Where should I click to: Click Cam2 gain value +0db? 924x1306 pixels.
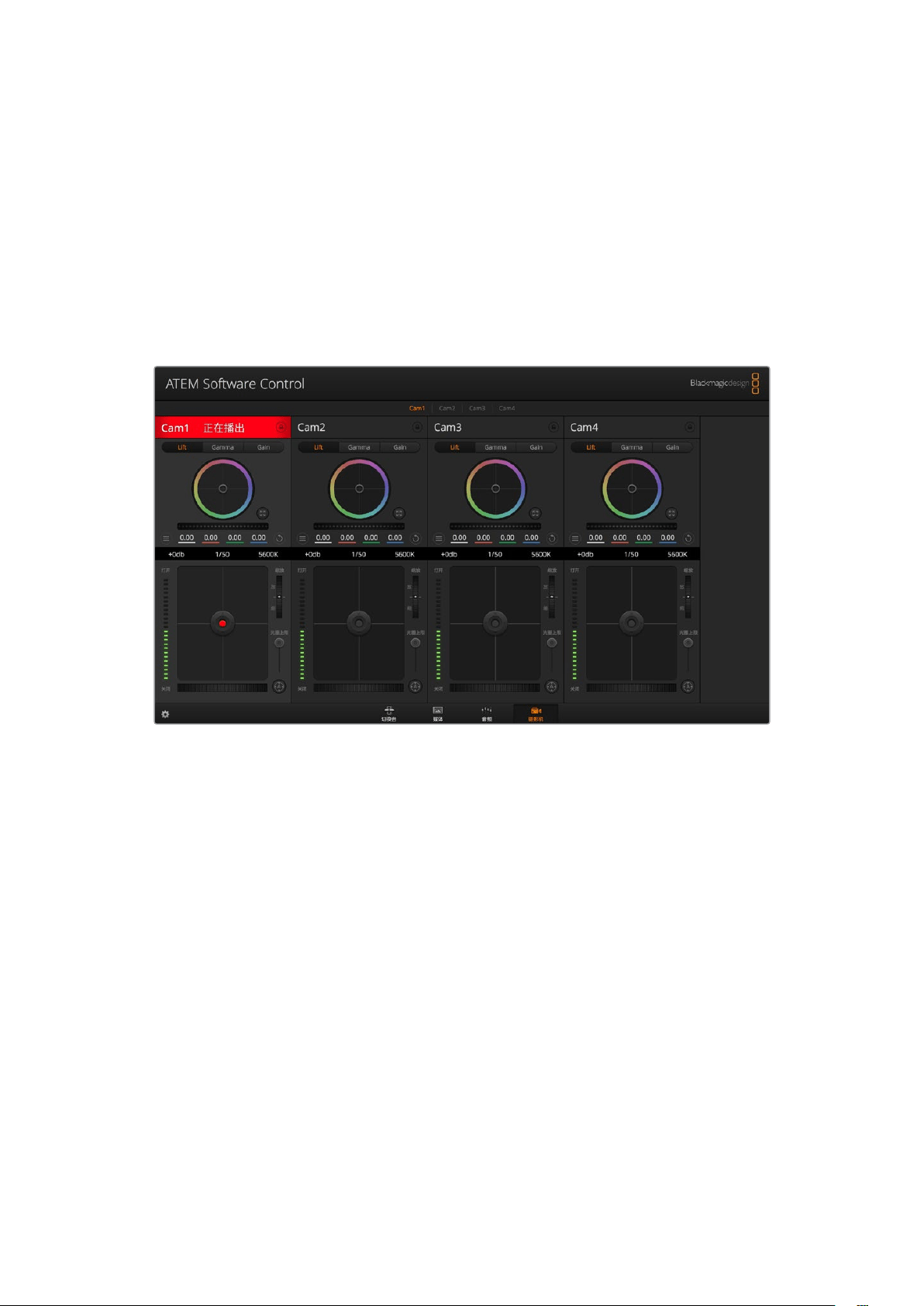313,554
